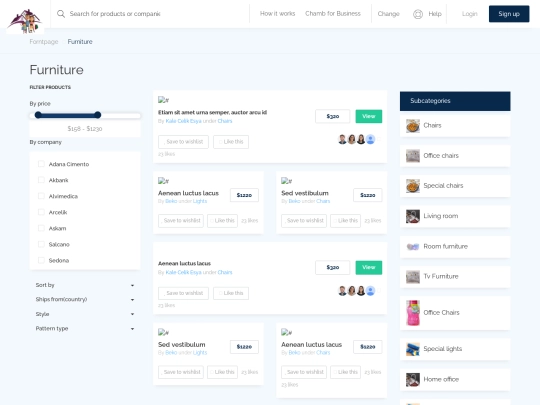Viewport: 540px width, 405px height.
Task: Go to Frontpage breadcrumb
Action: [44, 42]
